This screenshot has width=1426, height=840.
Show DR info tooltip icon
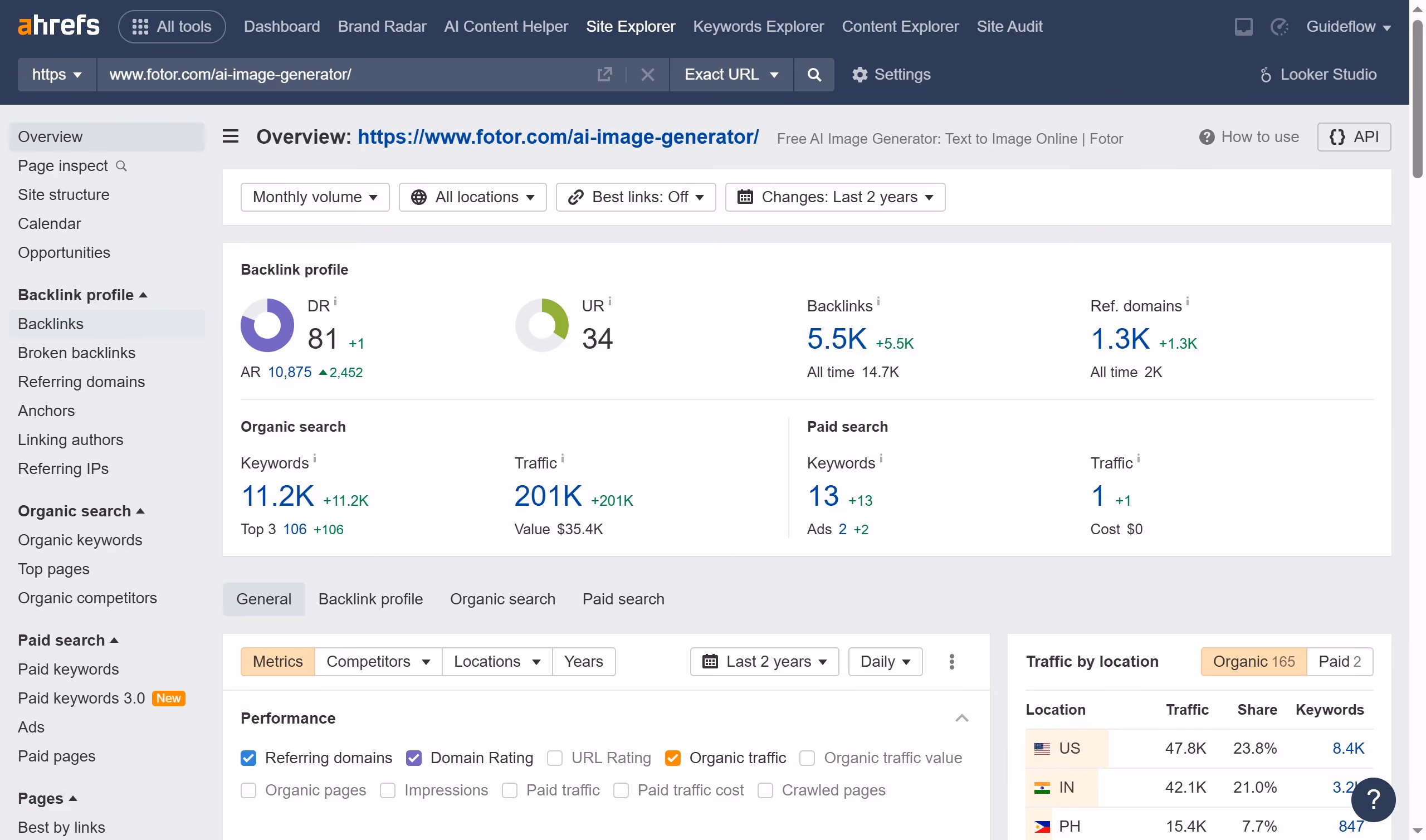(x=335, y=301)
